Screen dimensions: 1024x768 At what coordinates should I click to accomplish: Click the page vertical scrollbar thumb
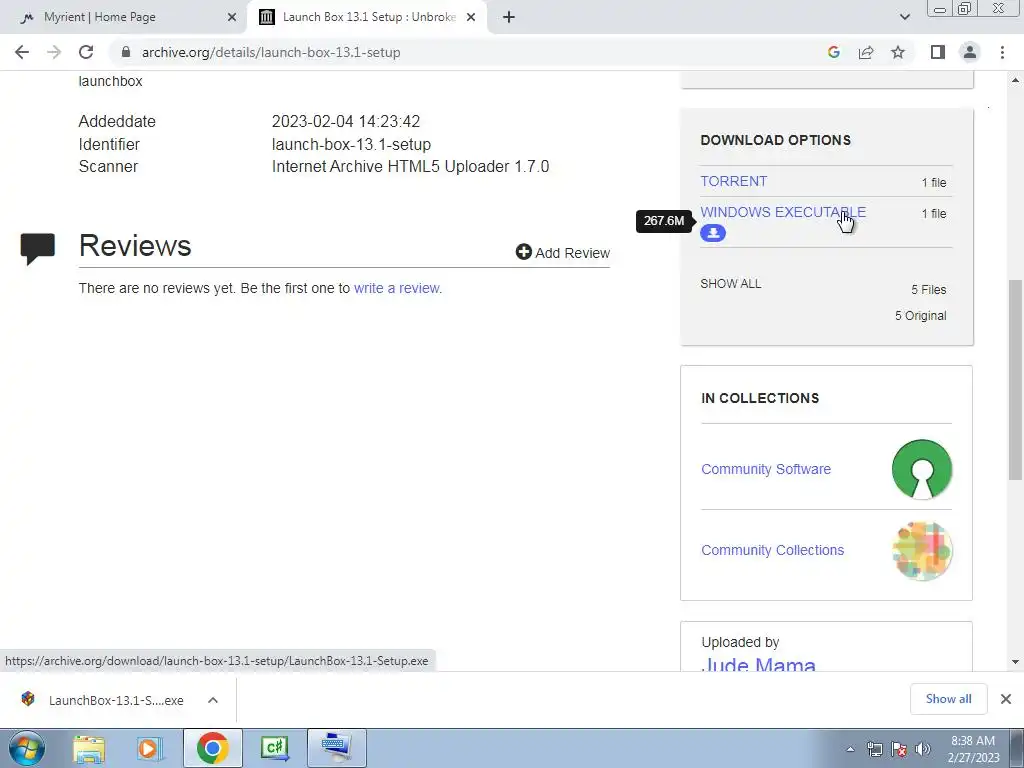pos(1015,380)
